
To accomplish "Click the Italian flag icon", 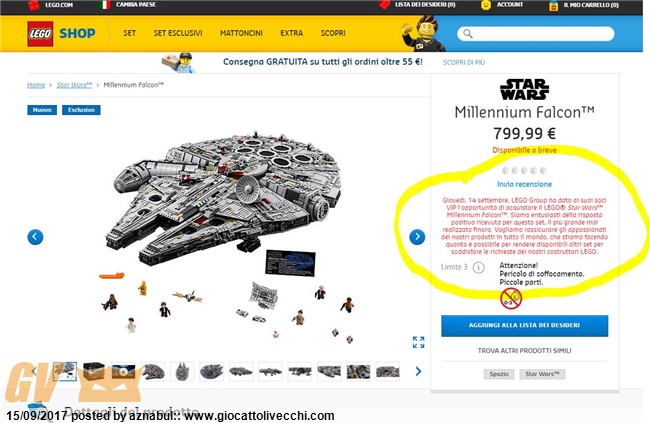I will (x=105, y=5).
